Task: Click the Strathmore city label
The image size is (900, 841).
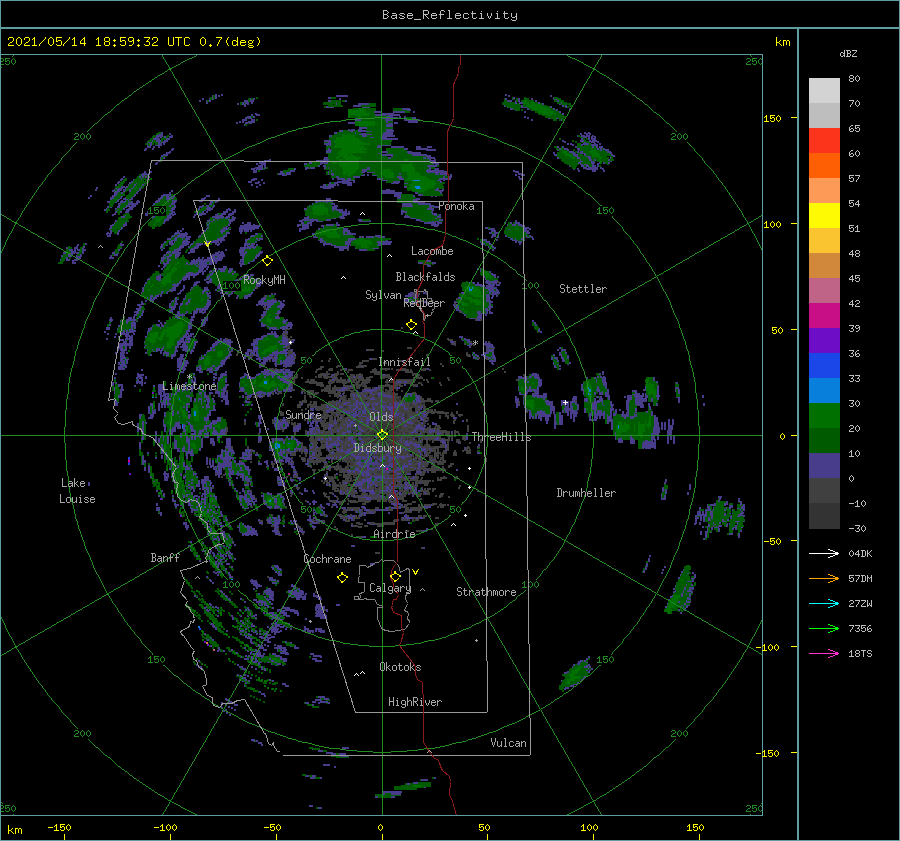Action: pos(486,592)
